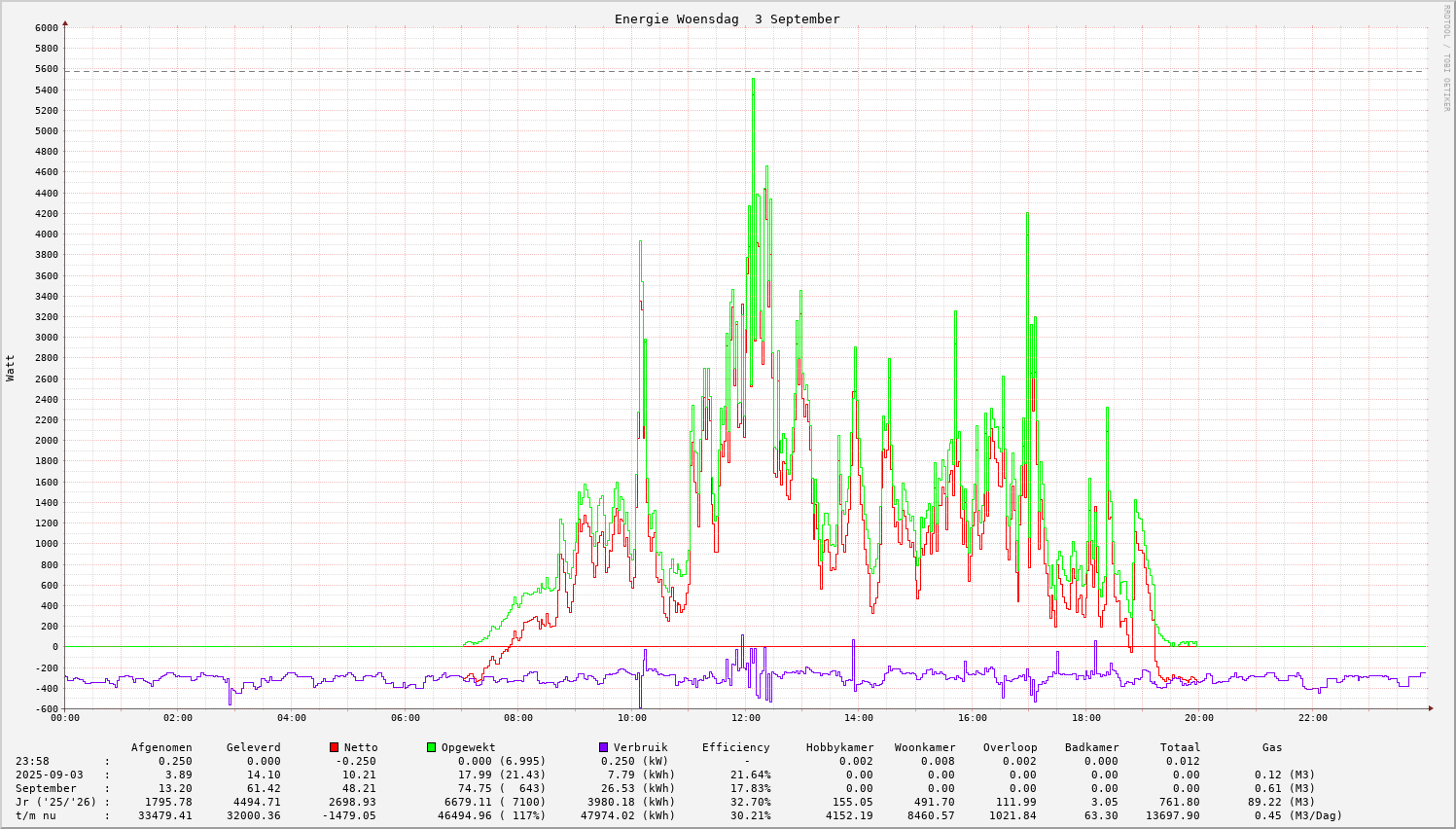Select the Geleverd column header
The width and height of the screenshot is (1456, 829).
tap(253, 747)
